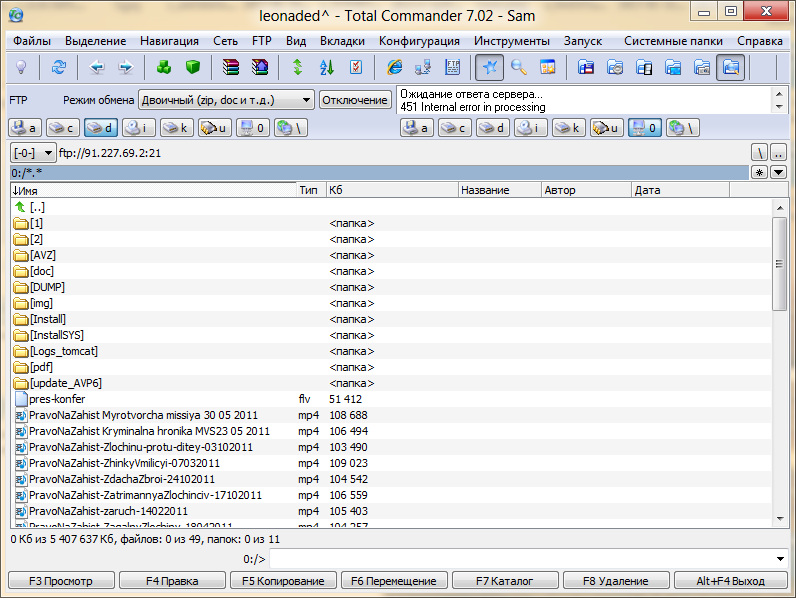Open the Конфигурация menu
This screenshot has height=598, width=796.
[419, 41]
